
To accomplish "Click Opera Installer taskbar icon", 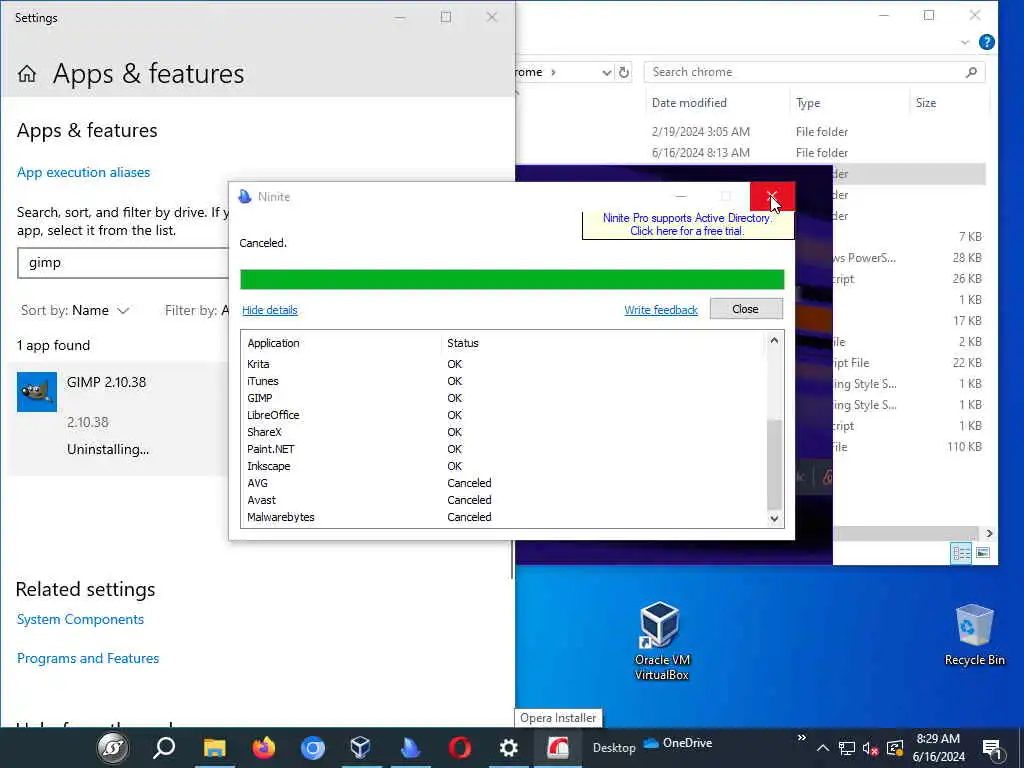I will [558, 748].
